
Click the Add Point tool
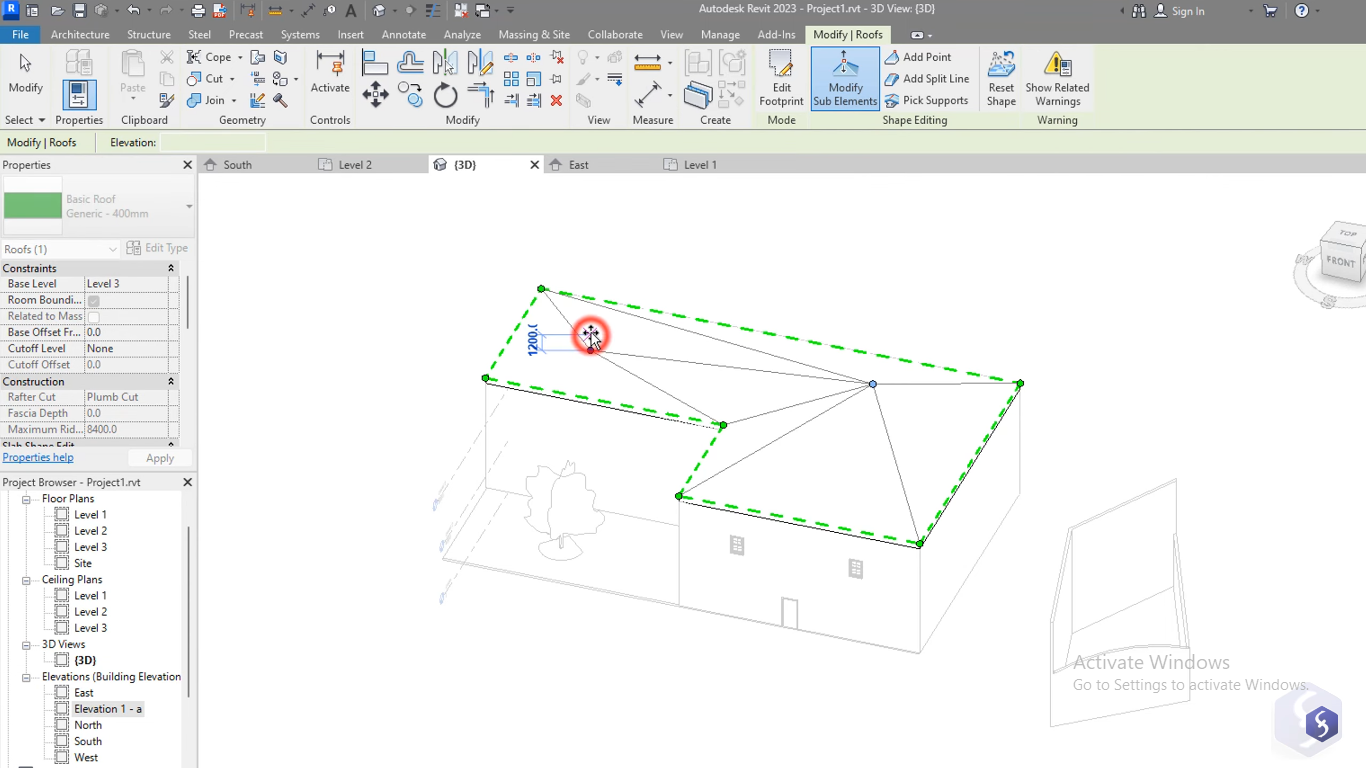click(922, 57)
